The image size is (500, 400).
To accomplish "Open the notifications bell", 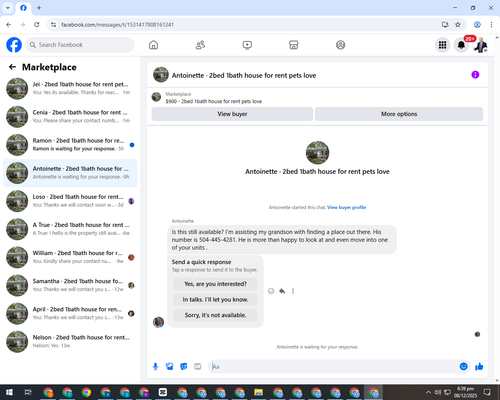I will coord(461,45).
